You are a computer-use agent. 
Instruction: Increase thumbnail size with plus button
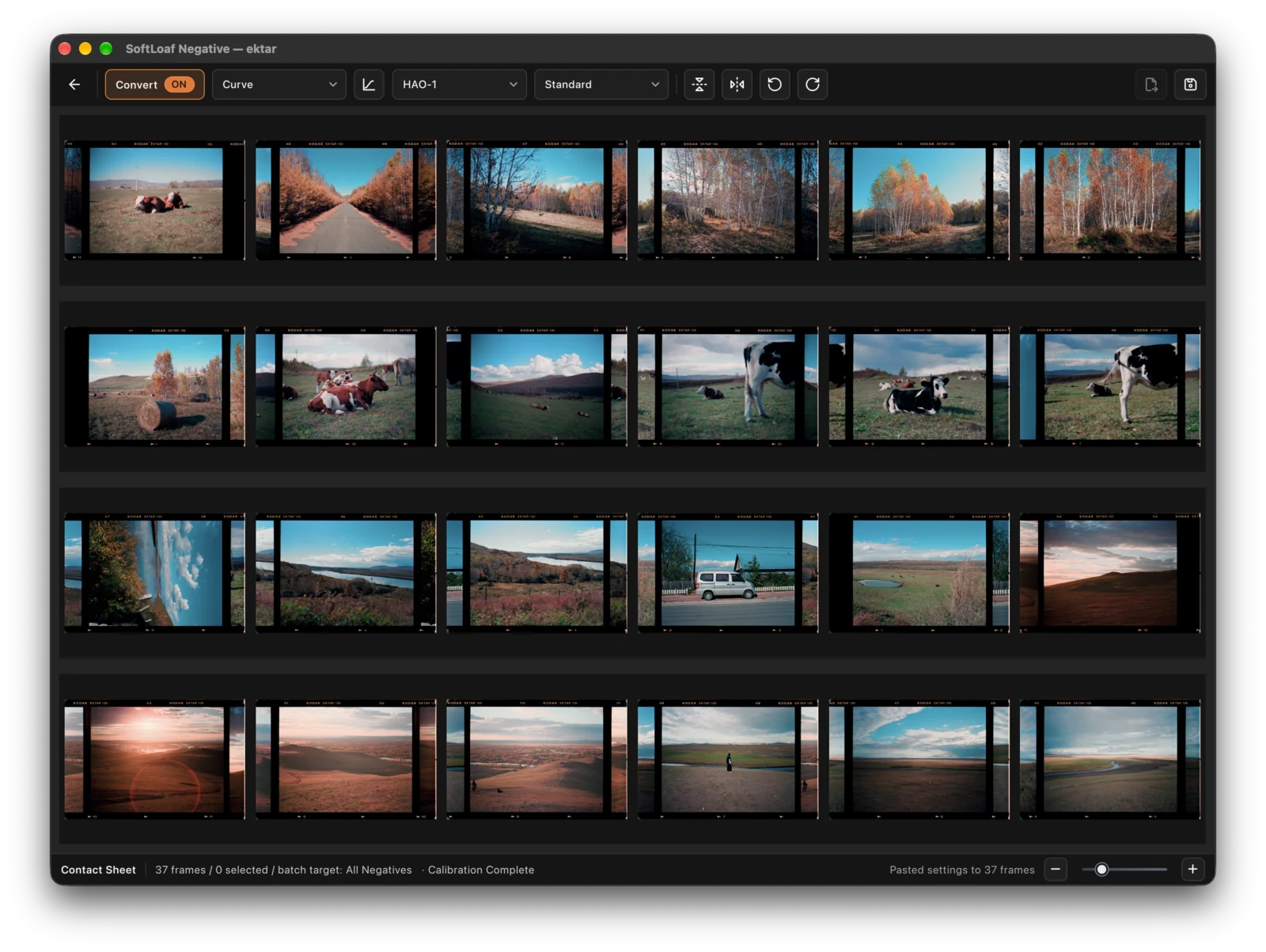1192,869
